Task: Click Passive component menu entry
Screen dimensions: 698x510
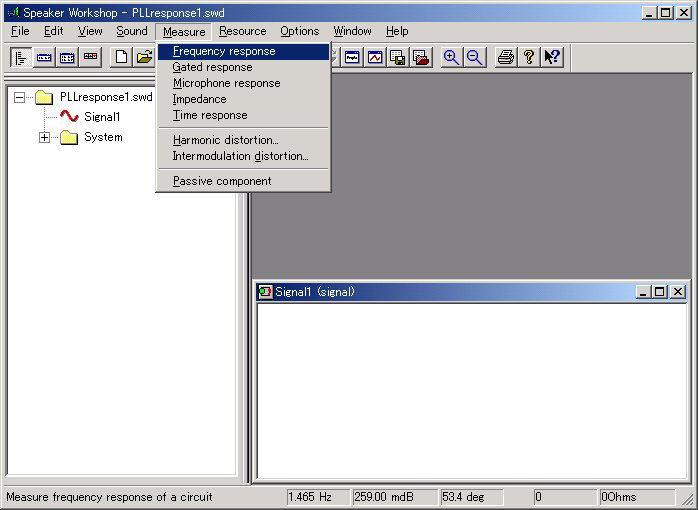Action: (221, 181)
